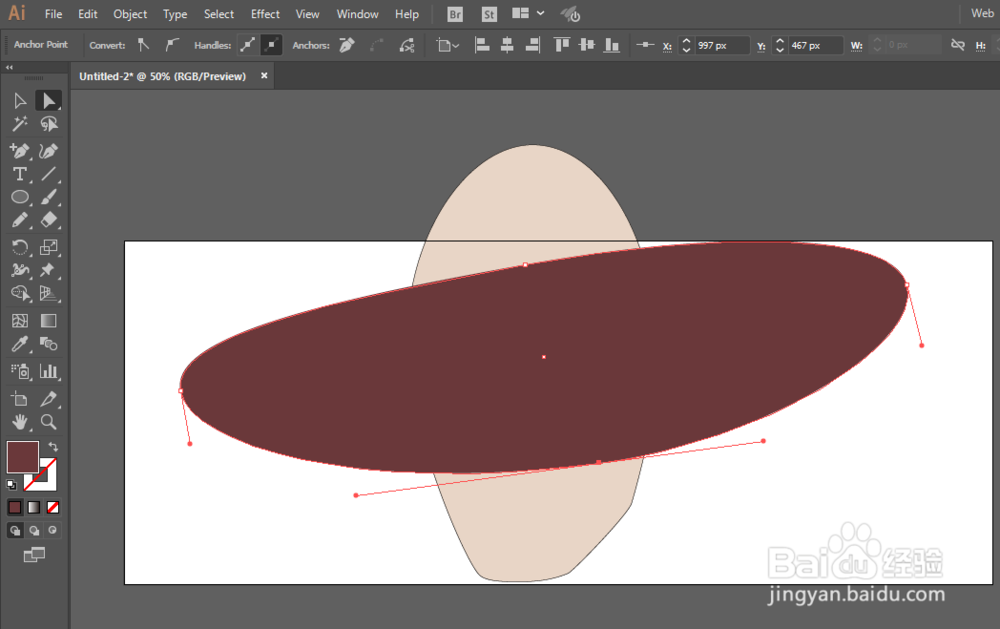This screenshot has height=629, width=1000.
Task: Select the Scale tool
Action: coord(48,248)
